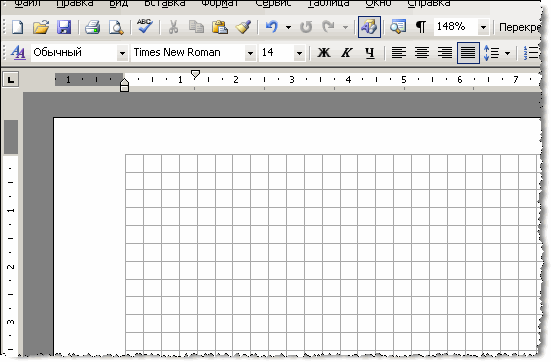Save the document with floppy icon
Viewport: 551px width, 362px height.
[x=64, y=27]
